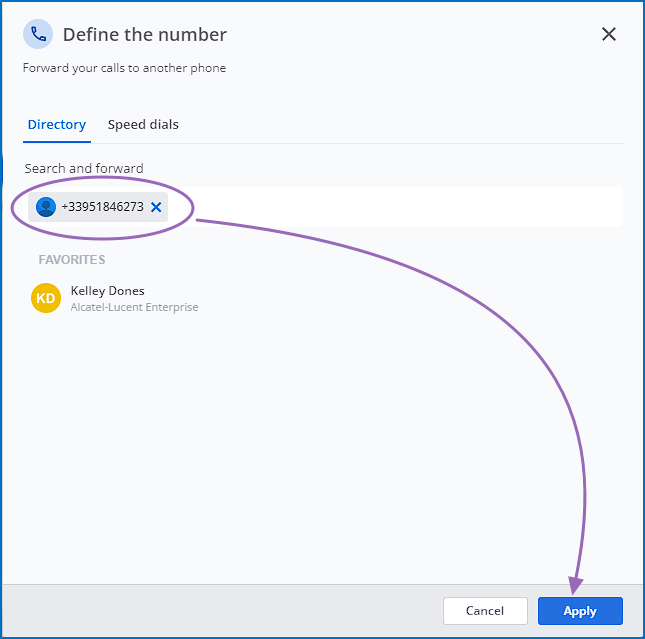Click the yellow KD avatar icon
Screen dimensions: 645x639
(46, 298)
